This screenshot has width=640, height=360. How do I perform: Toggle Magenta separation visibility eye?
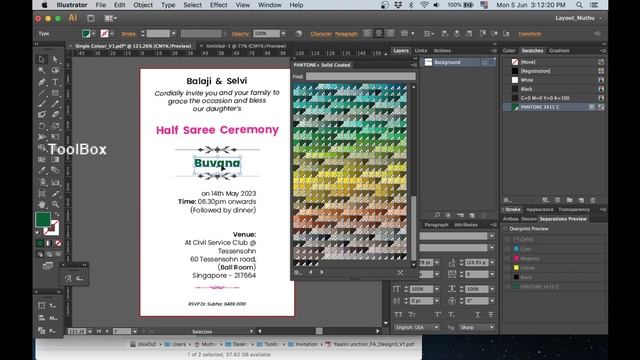click(507, 258)
